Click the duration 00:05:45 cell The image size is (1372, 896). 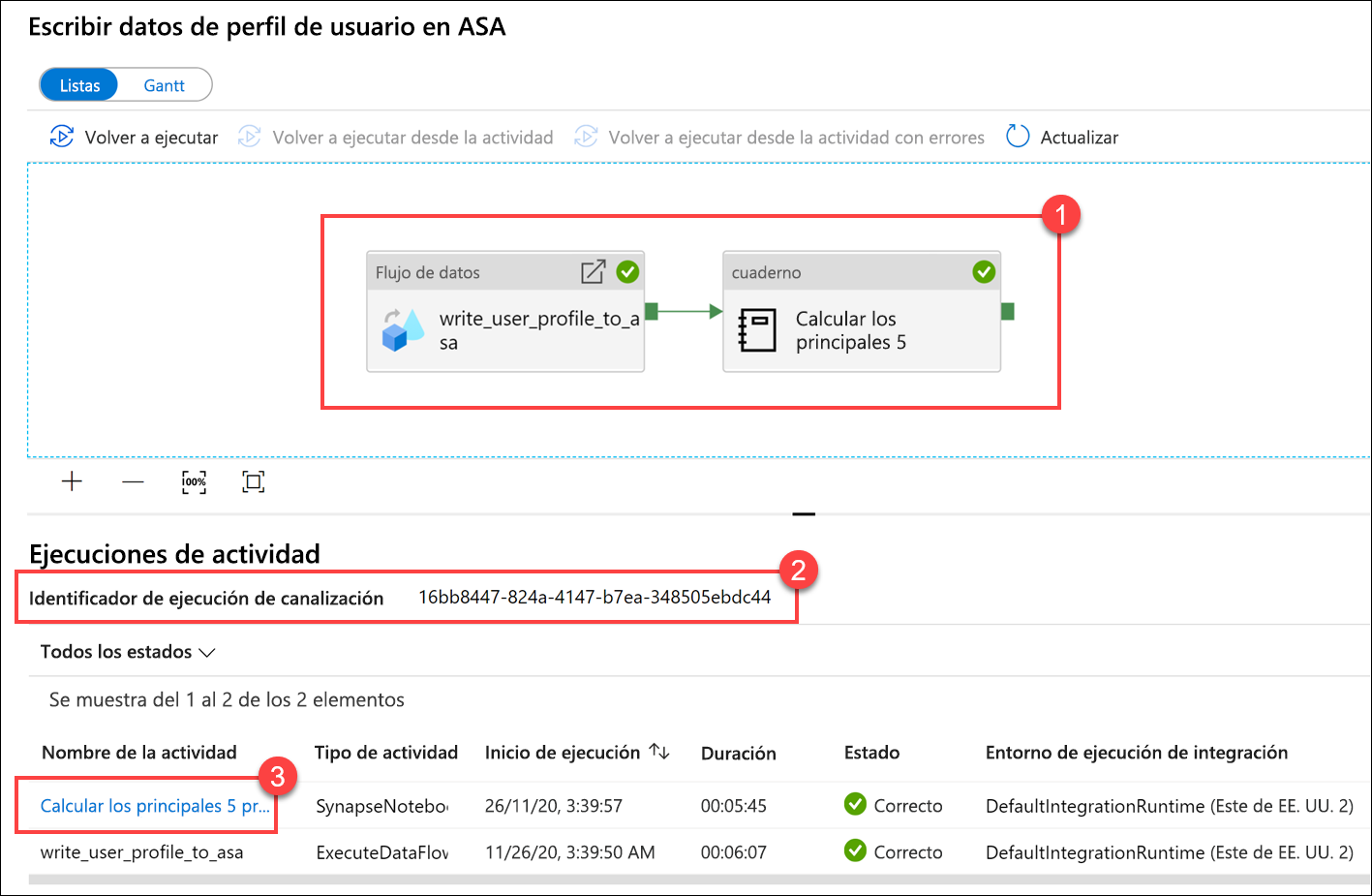point(734,806)
